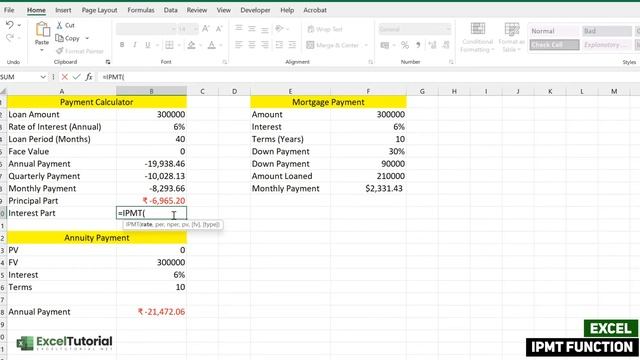Click the Borders grid icon
Viewport: 640px width, 360px height.
169,45
